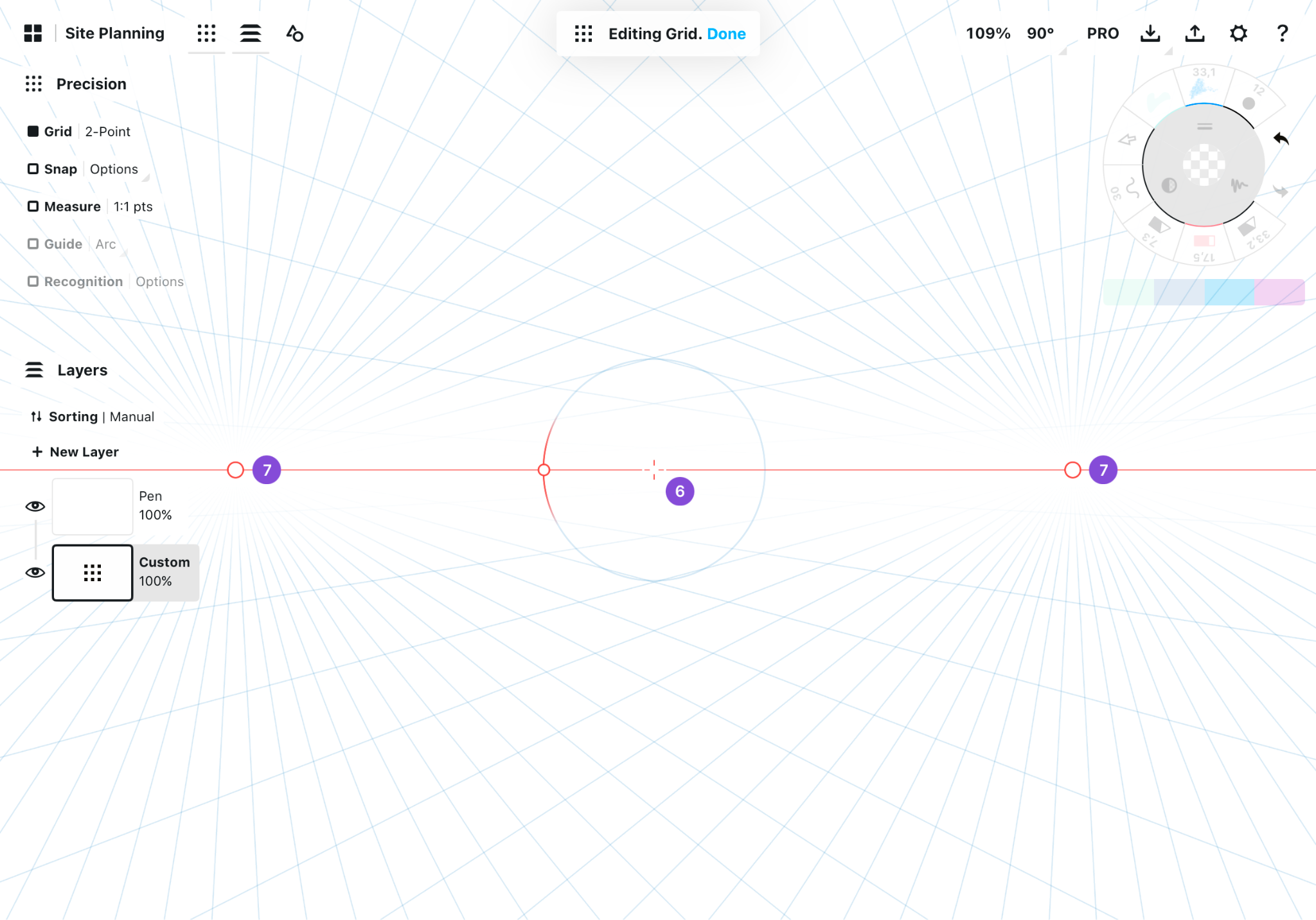Open the gallery from the four-squares icon
This screenshot has height=920, width=1316.
33,33
